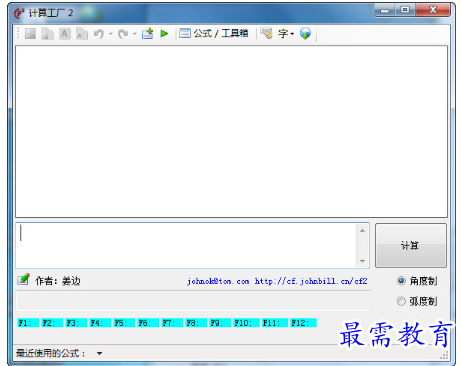Click the window resize grip corner
The height and width of the screenshot is (366, 461).
(x=444, y=355)
